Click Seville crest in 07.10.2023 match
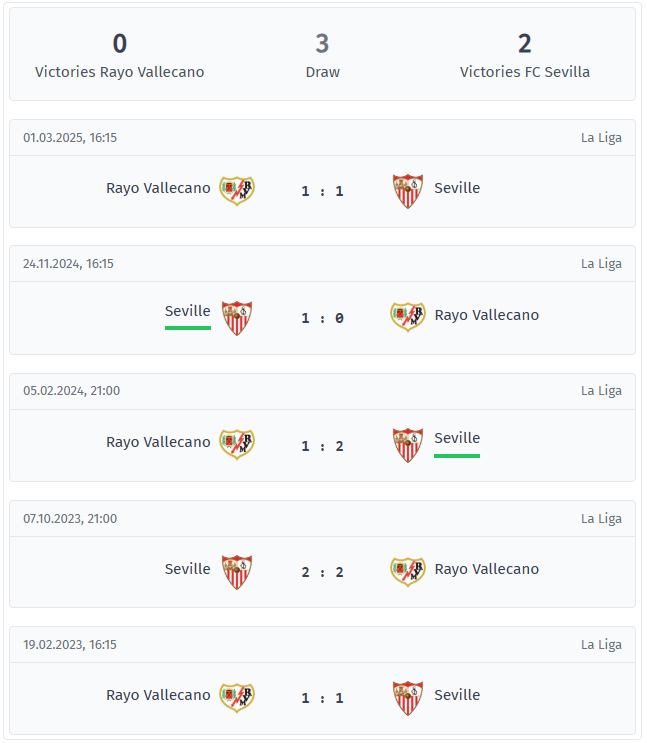The height and width of the screenshot is (743, 647). tap(237, 571)
